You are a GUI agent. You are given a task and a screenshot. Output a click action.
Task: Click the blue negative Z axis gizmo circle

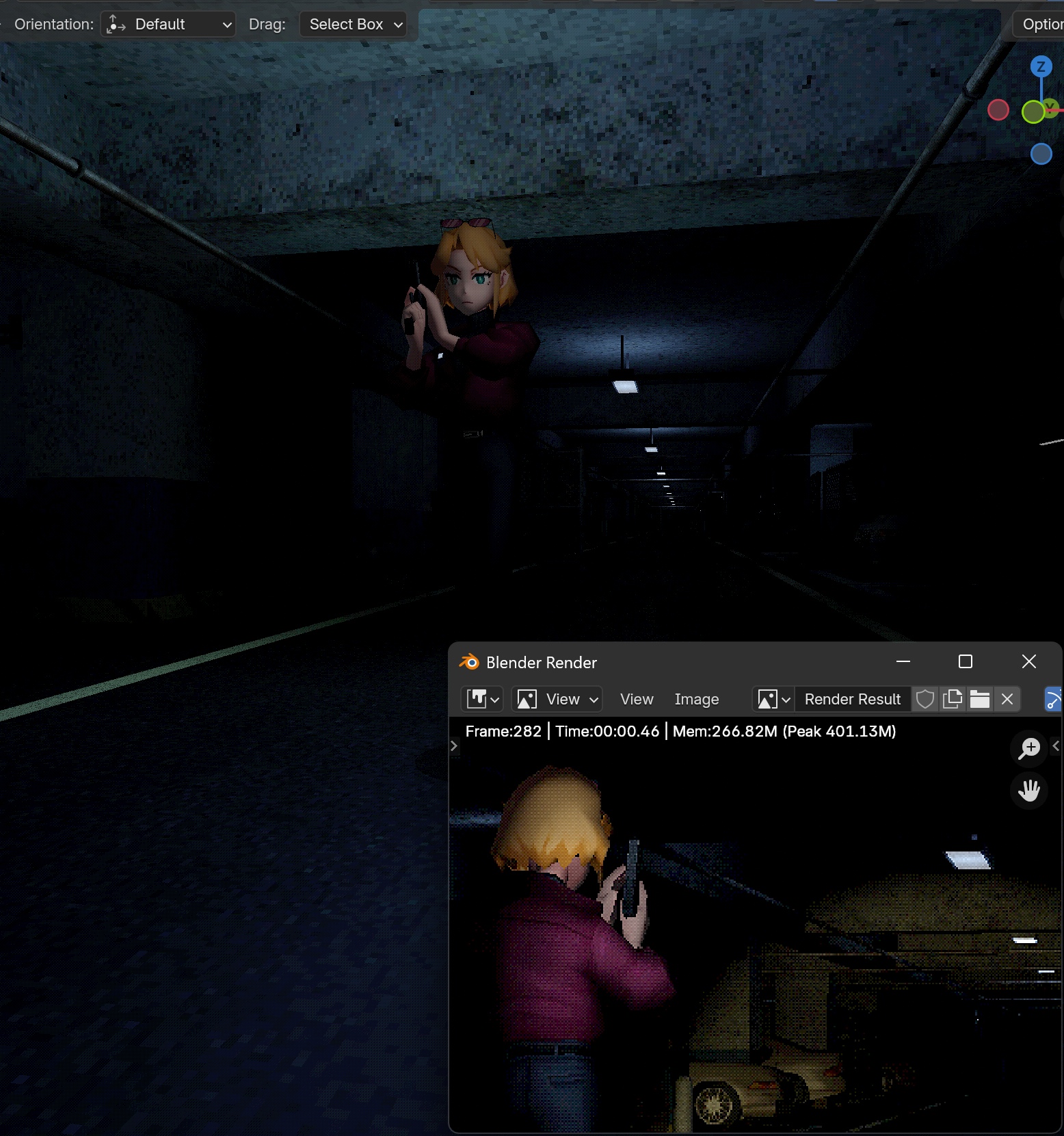pyautogui.click(x=1041, y=154)
